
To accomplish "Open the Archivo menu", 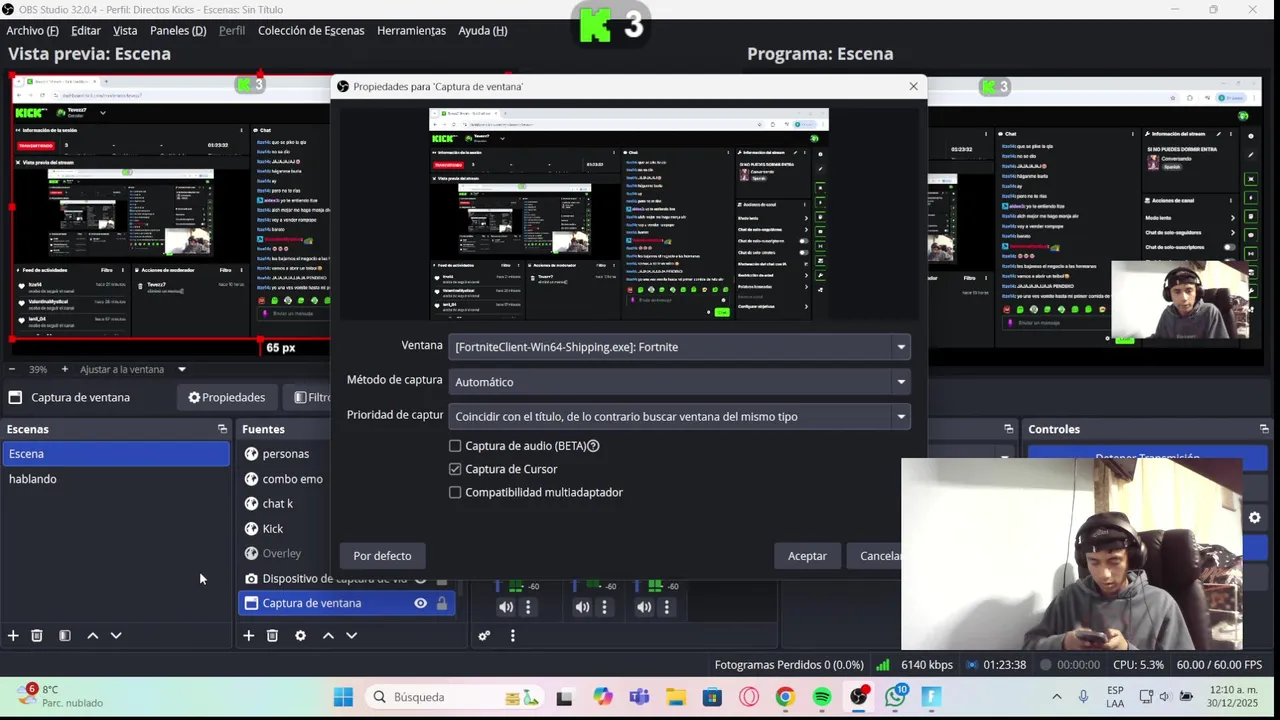I will (32, 31).
